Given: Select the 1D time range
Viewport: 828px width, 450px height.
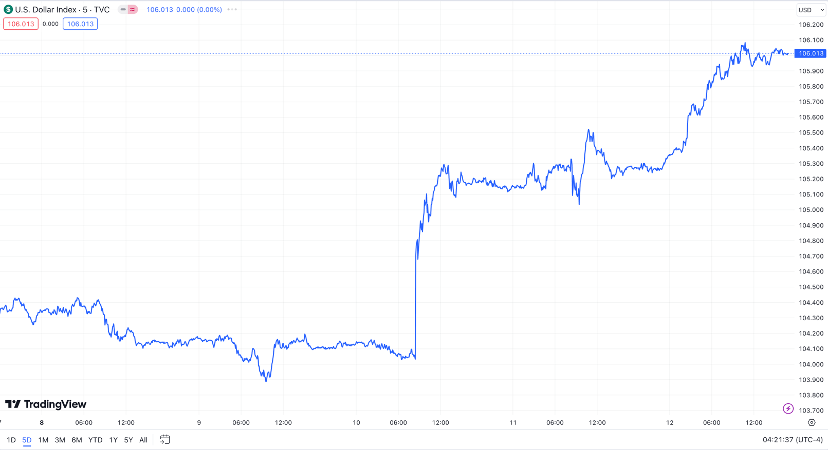Looking at the screenshot, I should (x=11, y=439).
